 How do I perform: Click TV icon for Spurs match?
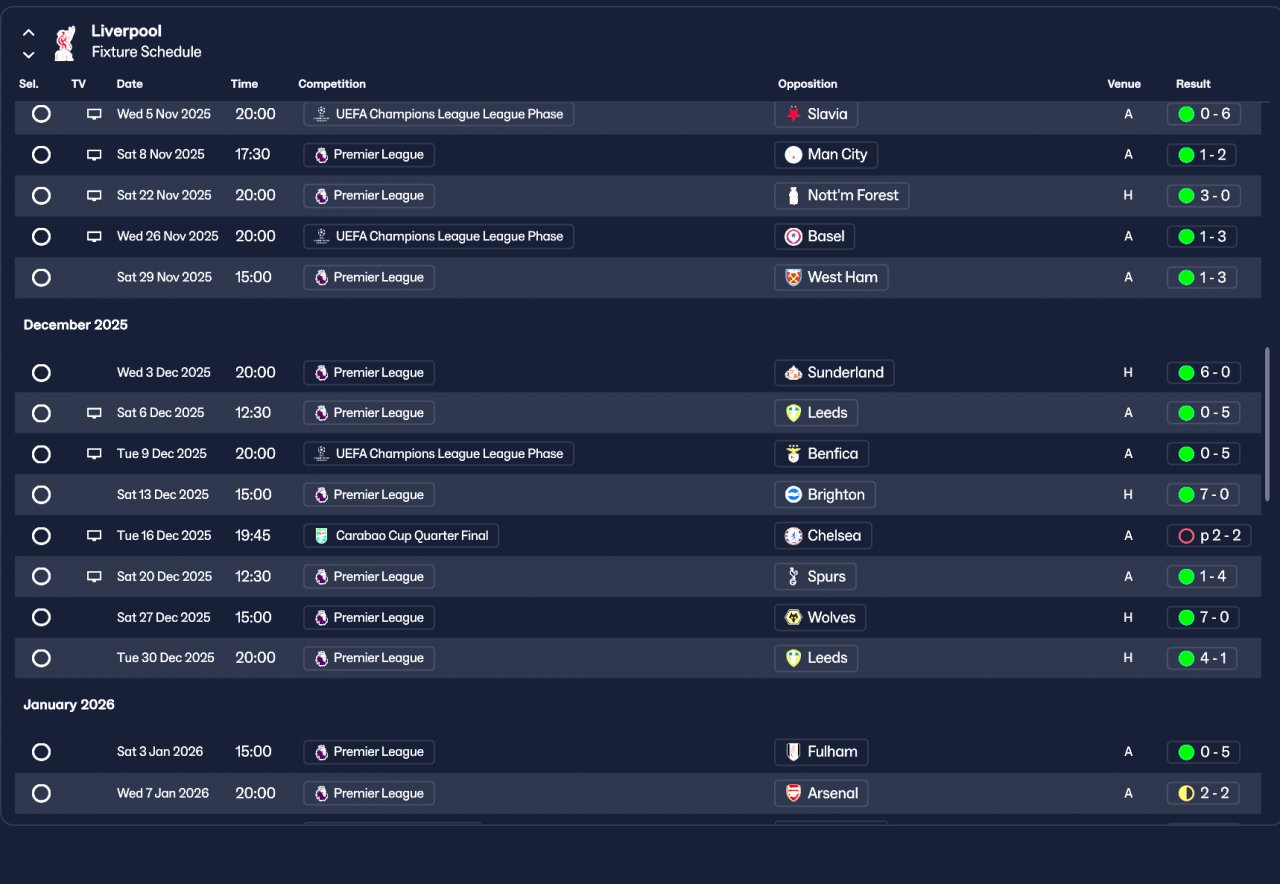pyautogui.click(x=94, y=577)
